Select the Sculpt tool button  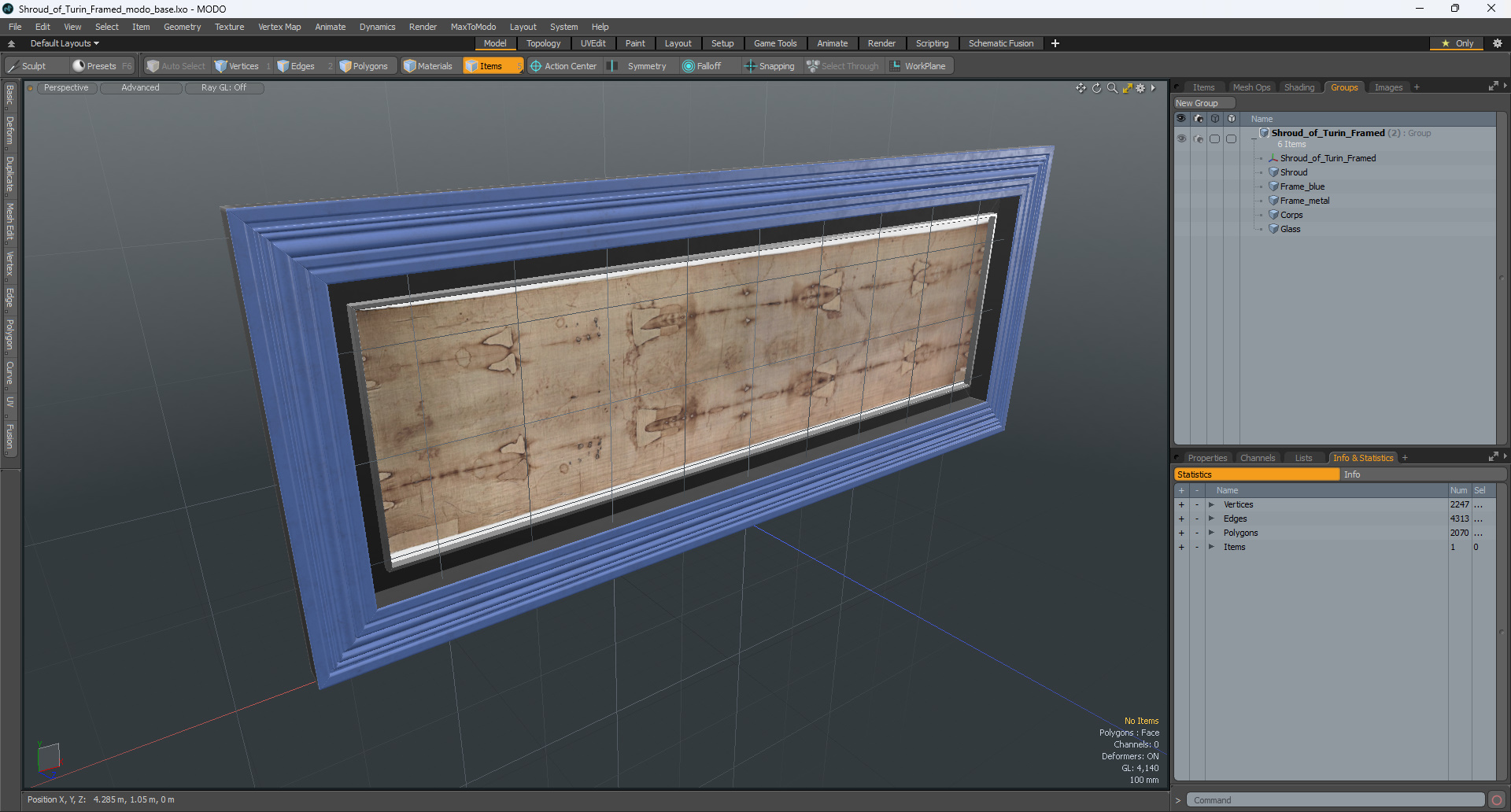[35, 66]
